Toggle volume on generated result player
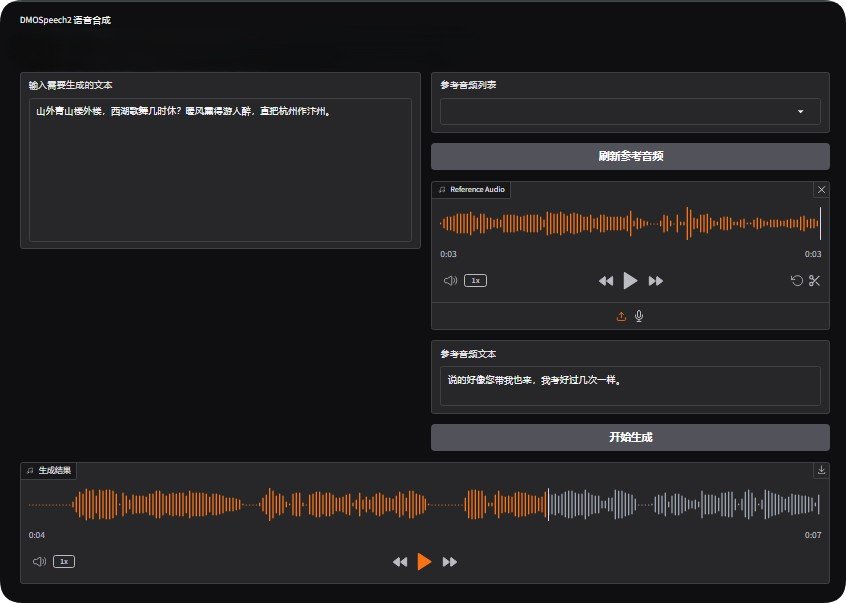Screen dimensions: 846x603 click(x=39, y=562)
